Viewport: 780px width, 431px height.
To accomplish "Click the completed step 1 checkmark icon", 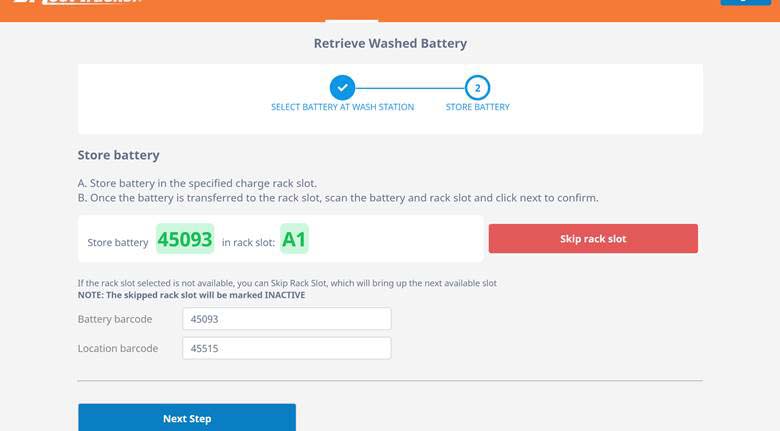I will coord(342,87).
